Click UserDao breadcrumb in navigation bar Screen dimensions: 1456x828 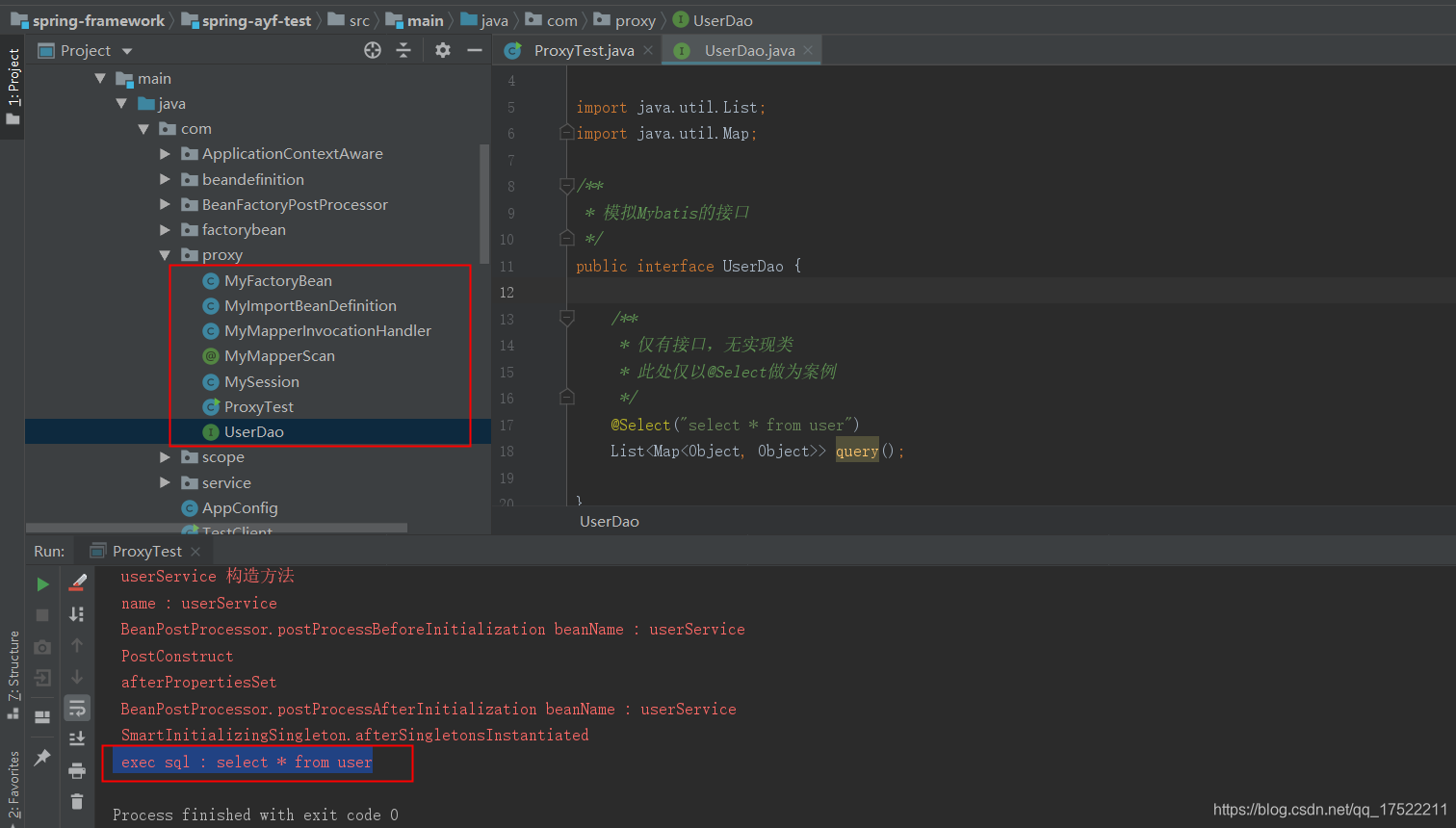point(722,20)
